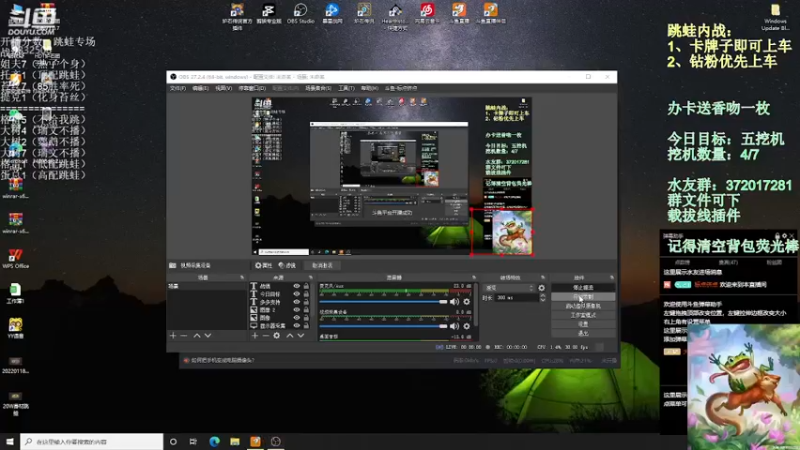The width and height of the screenshot is (800, 450).
Task: Open Task View on the taskbar
Action: coord(193,441)
